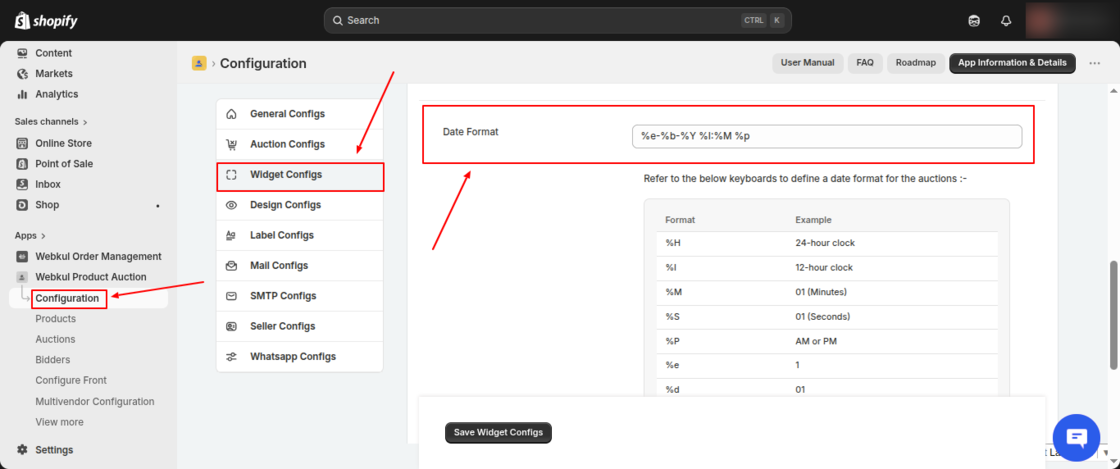
Task: Click the Settings gear icon
Action: [22, 450]
